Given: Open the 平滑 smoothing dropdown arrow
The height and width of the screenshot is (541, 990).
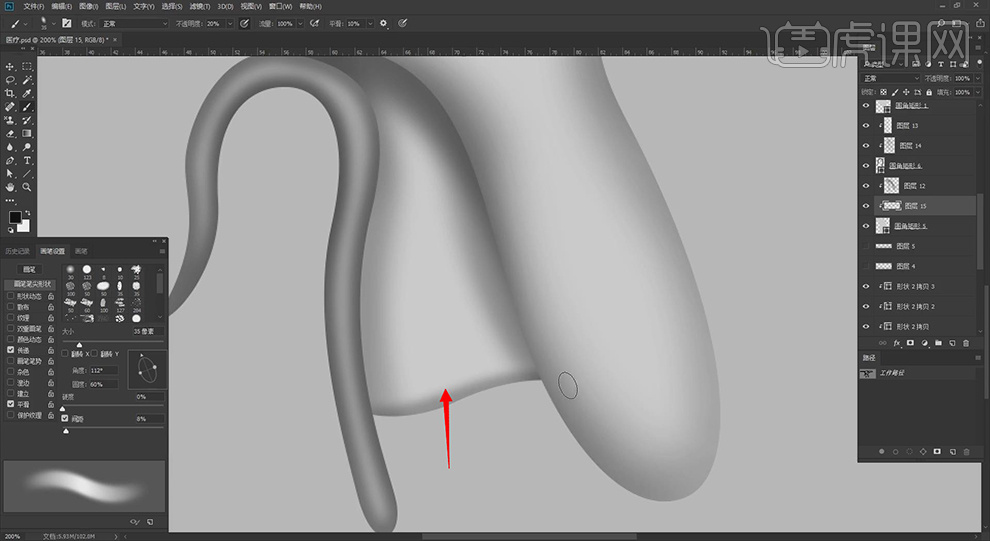Looking at the screenshot, I should [370, 23].
